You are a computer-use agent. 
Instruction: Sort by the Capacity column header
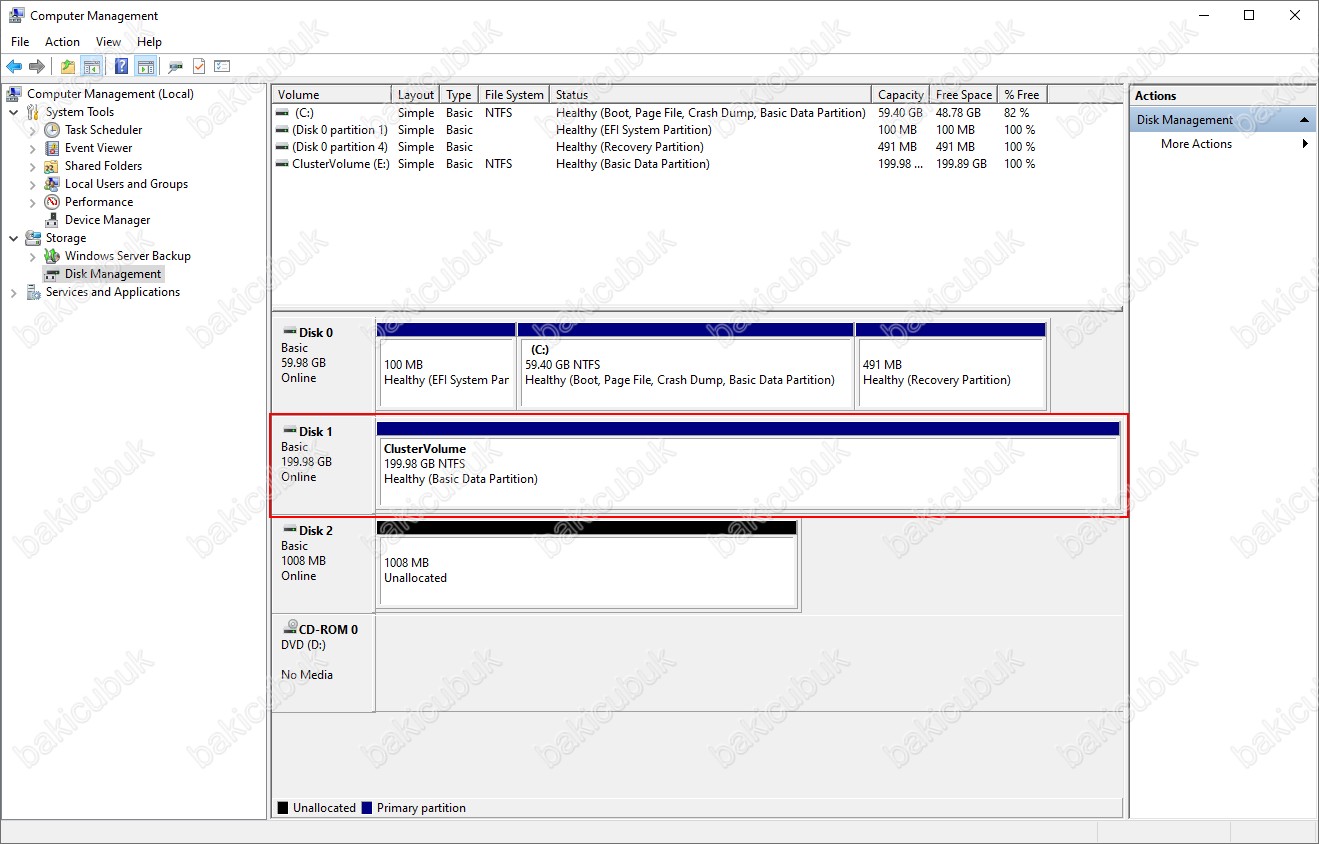[901, 95]
